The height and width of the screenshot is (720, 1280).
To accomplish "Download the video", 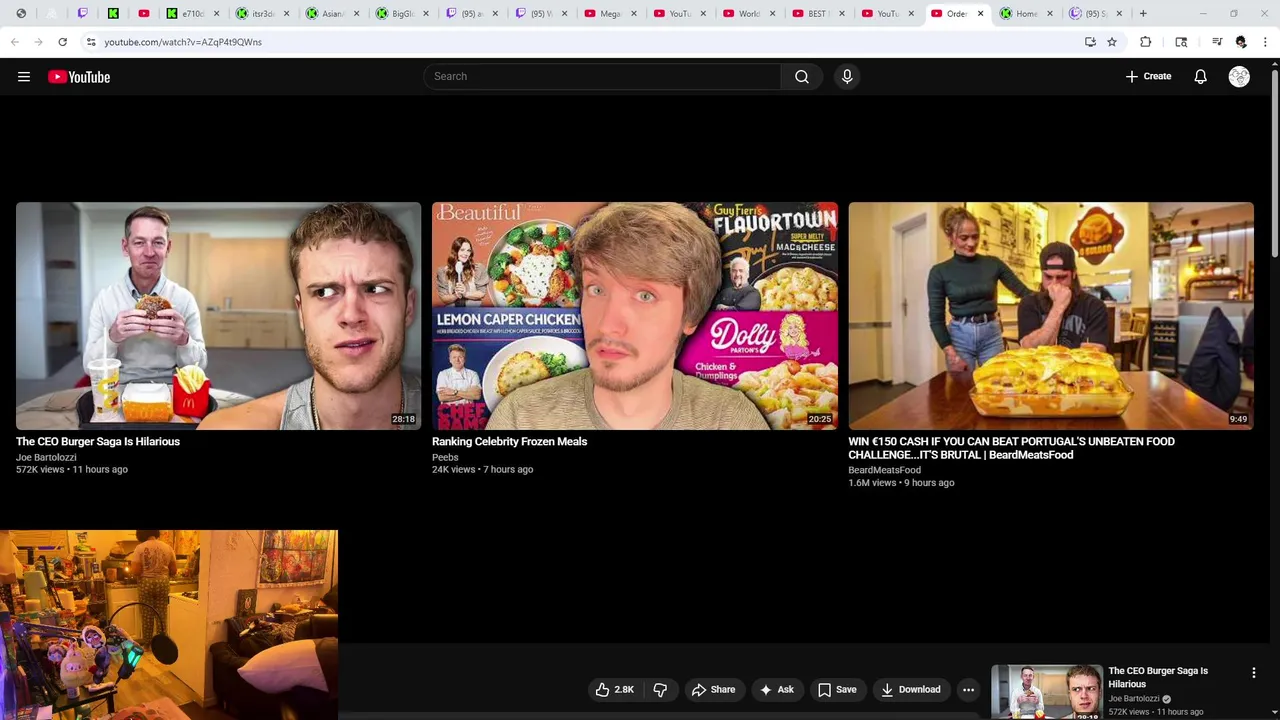I will coord(910,689).
